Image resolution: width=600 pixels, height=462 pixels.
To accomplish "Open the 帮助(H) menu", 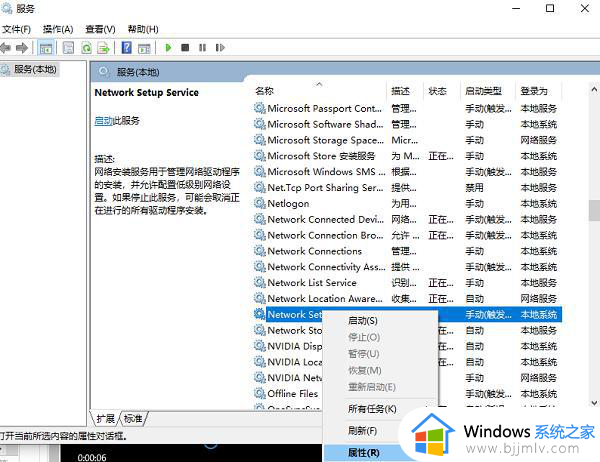I will coord(143,29).
